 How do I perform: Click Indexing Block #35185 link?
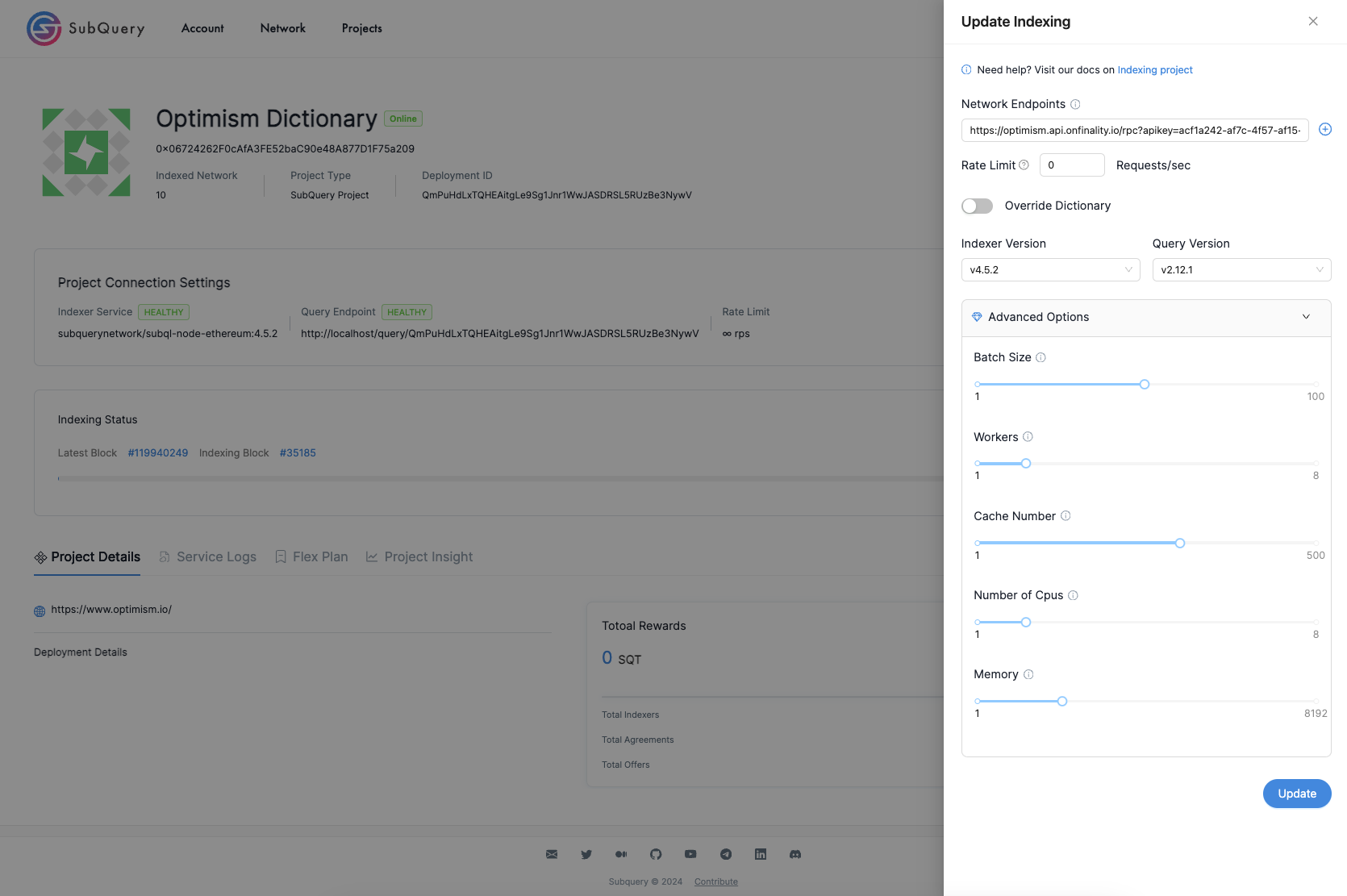[x=298, y=453]
